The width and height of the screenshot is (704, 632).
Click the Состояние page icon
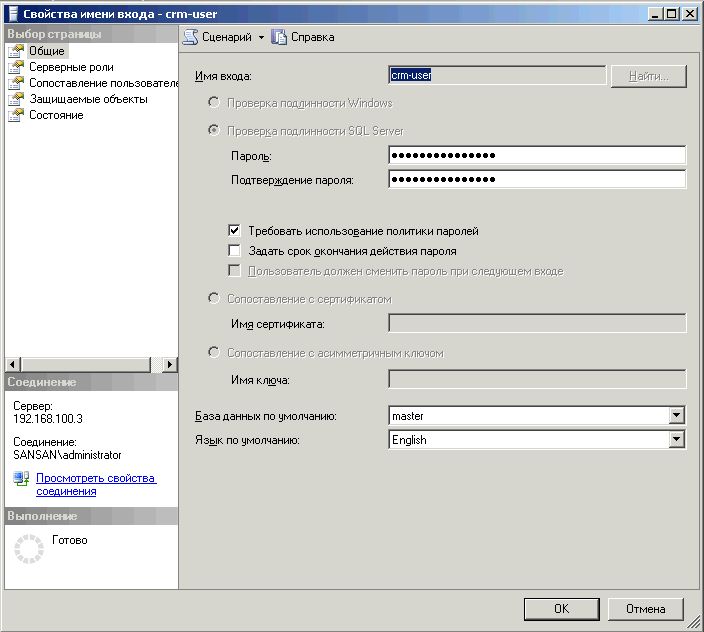[16, 115]
